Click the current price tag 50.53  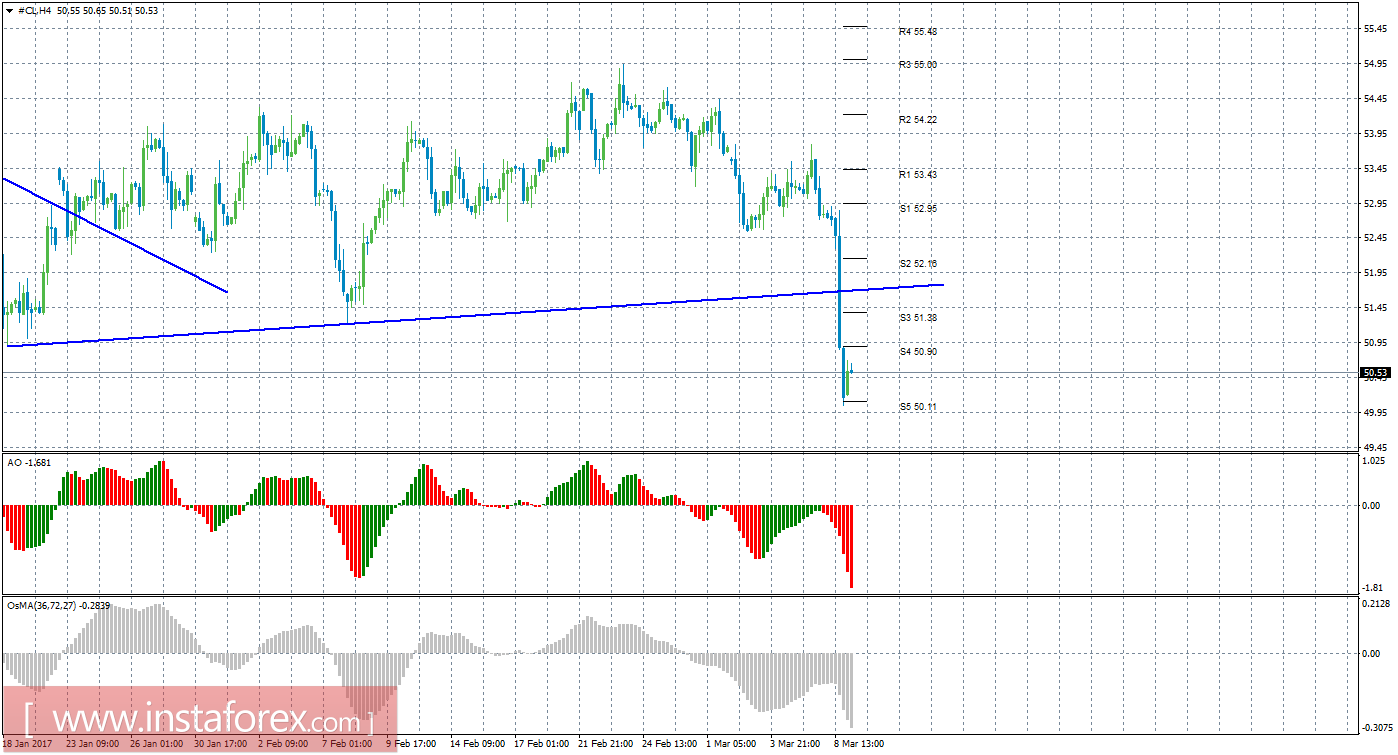(x=1376, y=373)
